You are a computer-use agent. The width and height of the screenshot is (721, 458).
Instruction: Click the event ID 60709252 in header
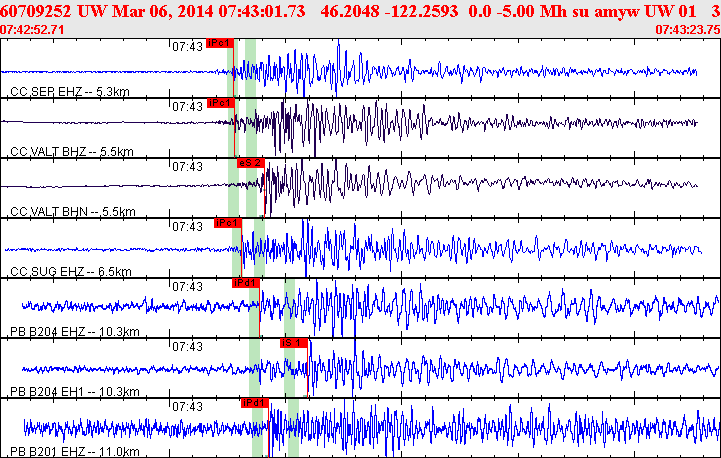(x=36, y=11)
